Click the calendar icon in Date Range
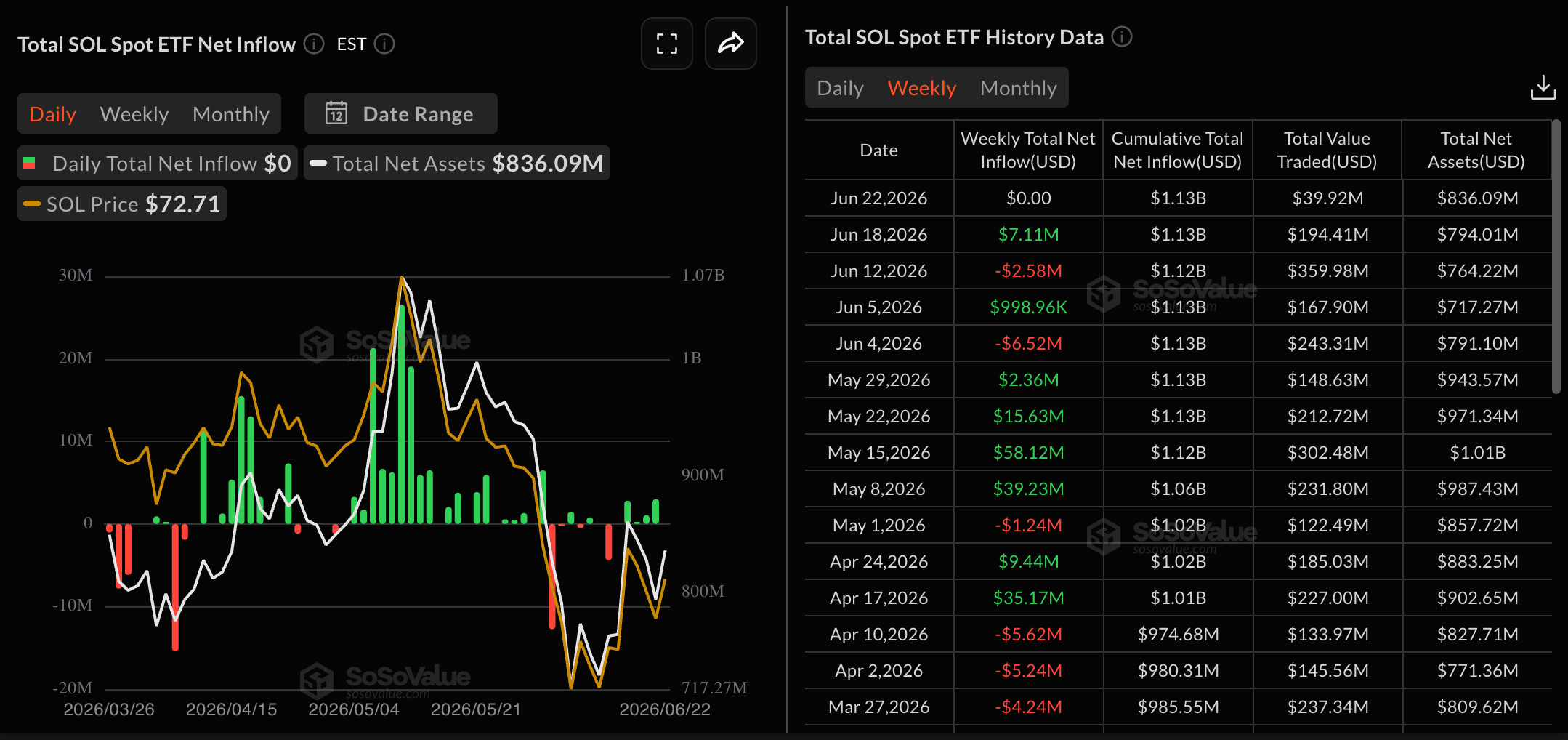This screenshot has width=1568, height=740. click(336, 113)
